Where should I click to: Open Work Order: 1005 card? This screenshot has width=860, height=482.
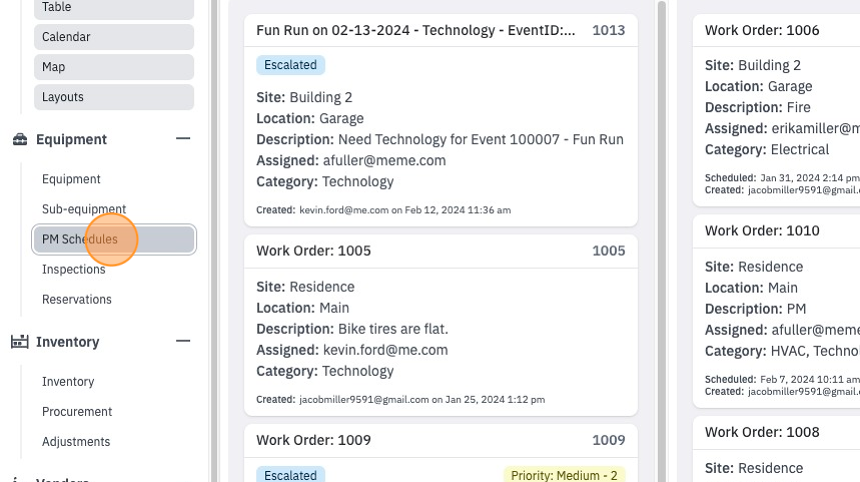pyautogui.click(x=441, y=325)
